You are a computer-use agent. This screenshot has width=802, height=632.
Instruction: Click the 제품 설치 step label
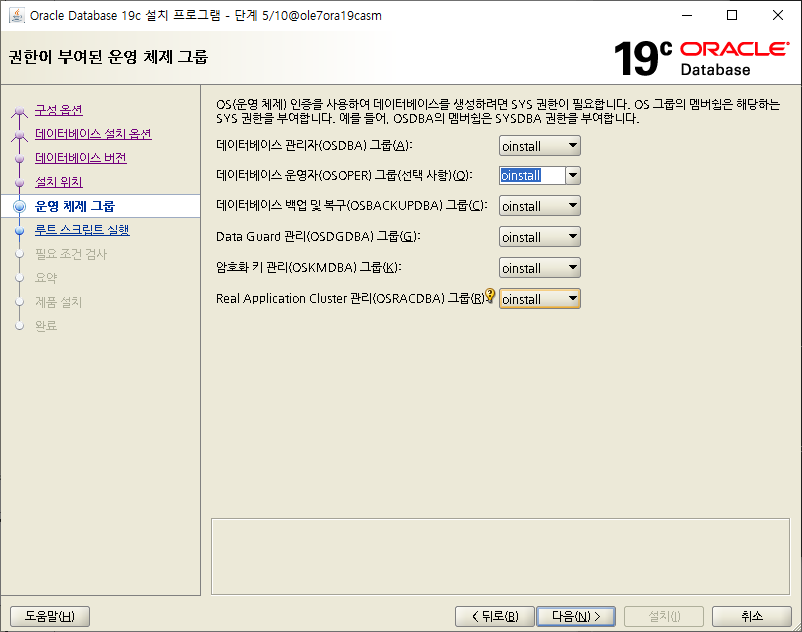click(x=58, y=302)
